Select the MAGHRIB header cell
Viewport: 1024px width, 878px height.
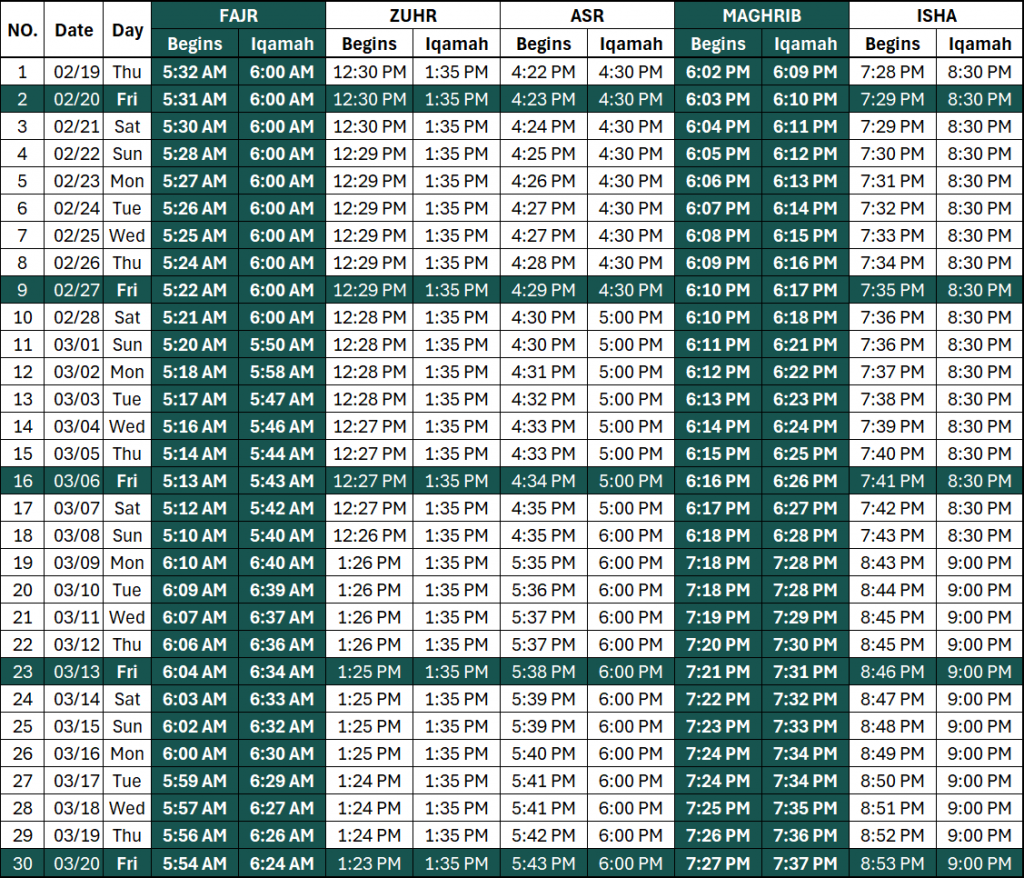tap(762, 15)
